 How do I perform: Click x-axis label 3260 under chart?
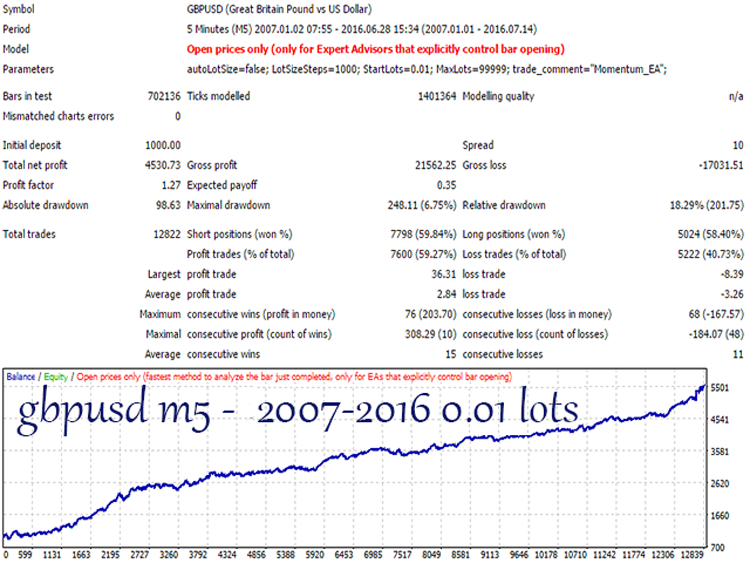pos(168,555)
